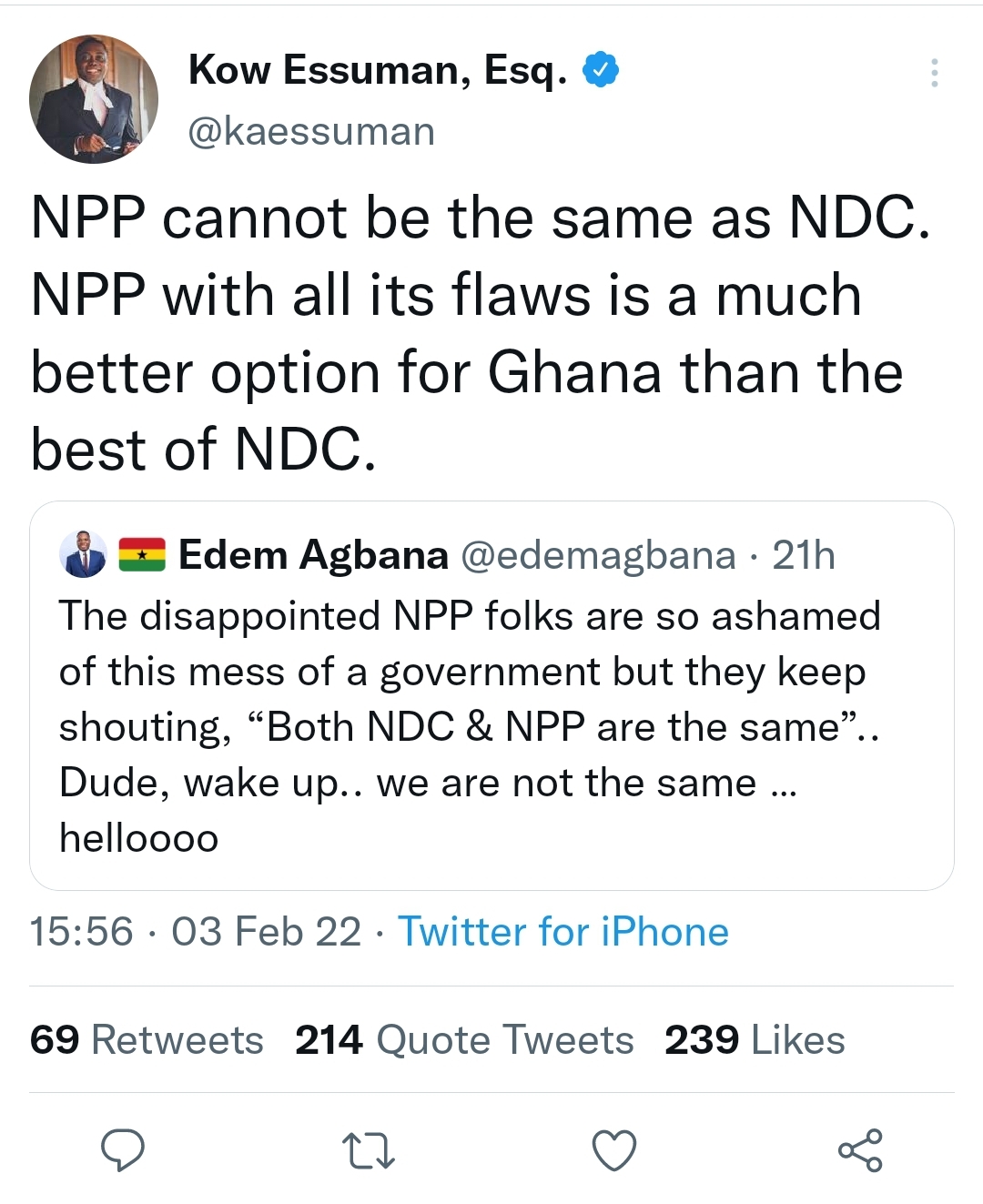Tap the @edemagbana handle in quote
This screenshot has height=1204, width=983.
[x=598, y=554]
